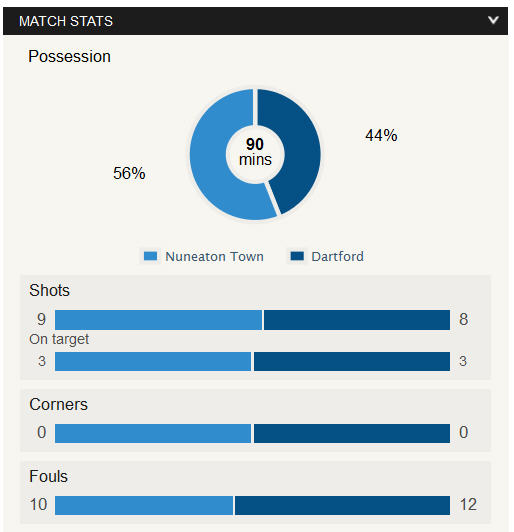Click Dartford's on target bar

click(352, 361)
